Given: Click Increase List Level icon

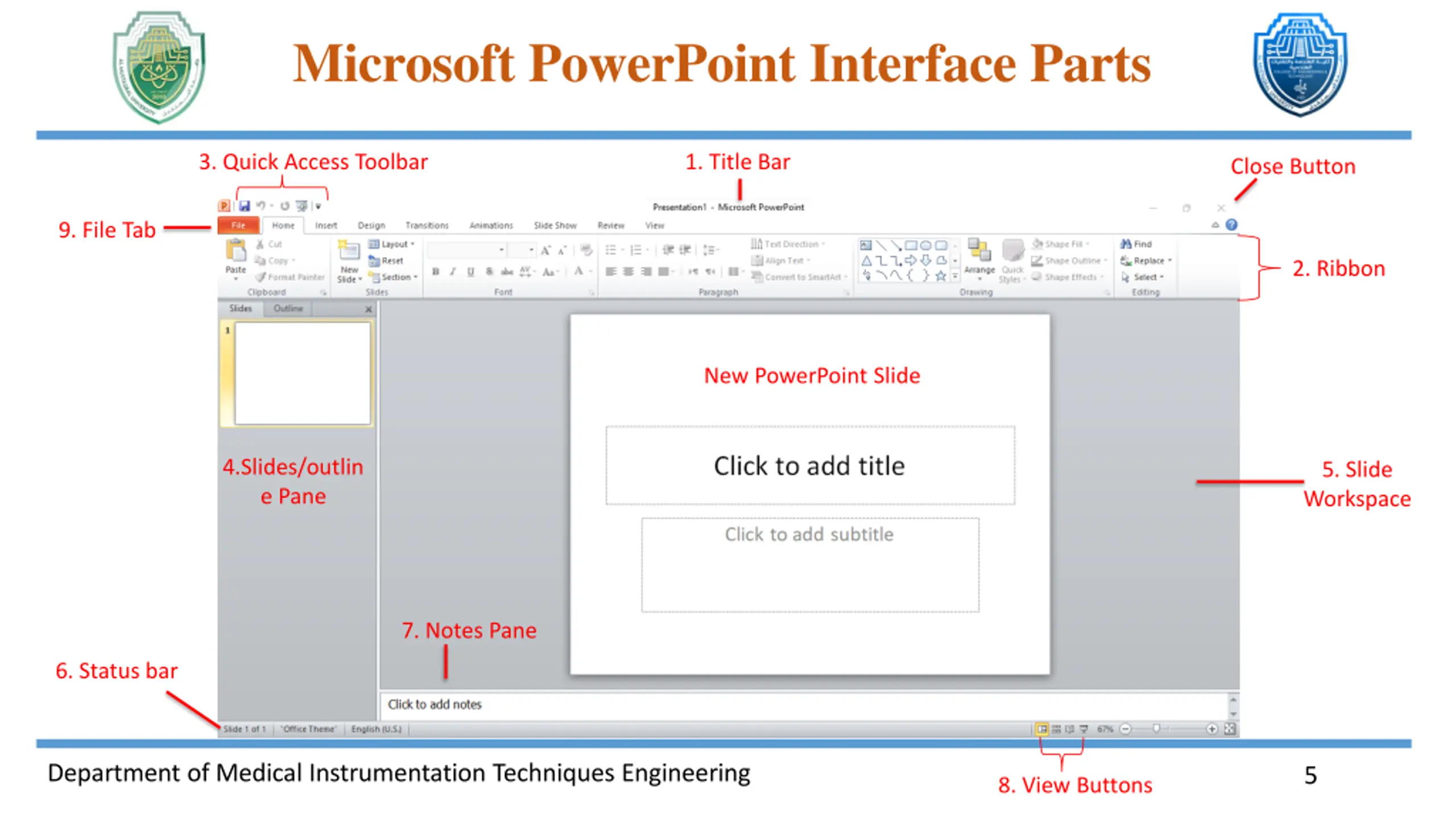Looking at the screenshot, I should [x=685, y=250].
